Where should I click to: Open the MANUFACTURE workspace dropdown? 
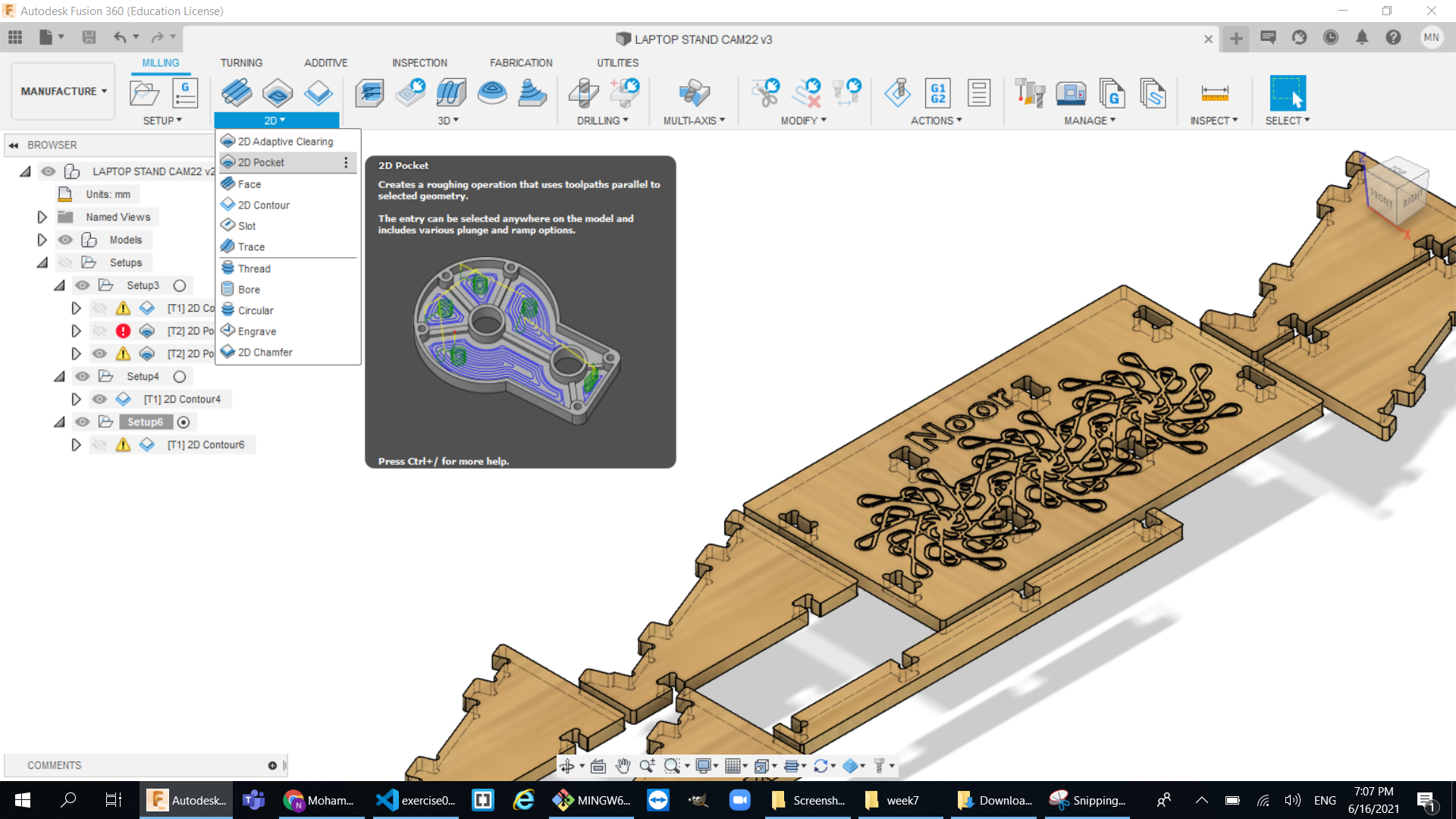point(64,91)
